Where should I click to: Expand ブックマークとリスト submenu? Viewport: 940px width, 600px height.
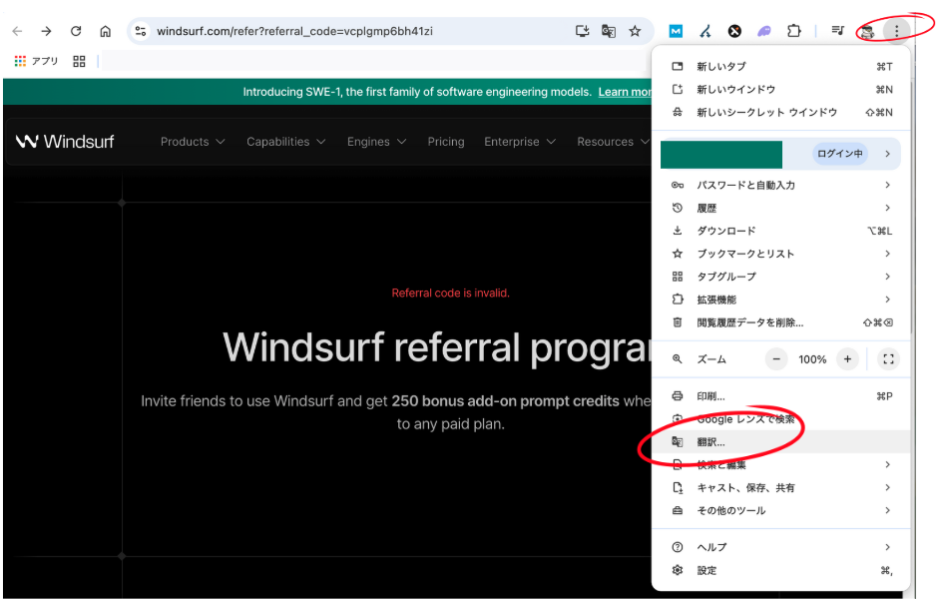point(781,254)
